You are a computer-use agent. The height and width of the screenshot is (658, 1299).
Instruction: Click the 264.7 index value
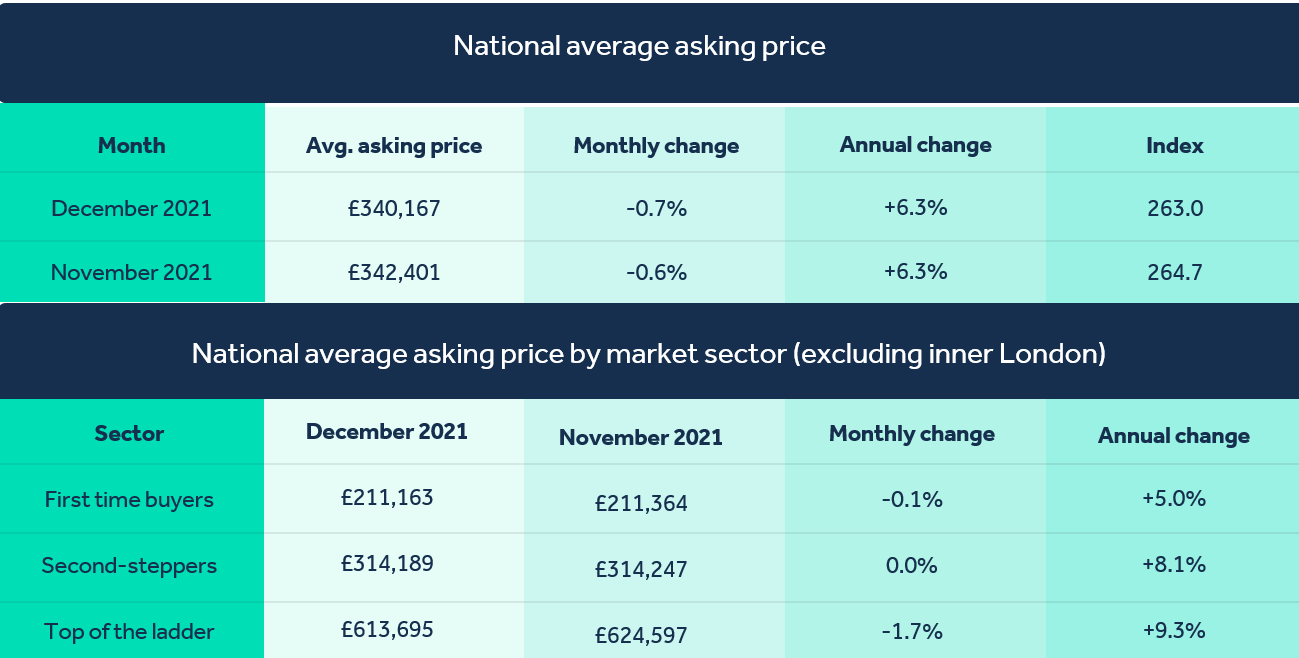1174,272
